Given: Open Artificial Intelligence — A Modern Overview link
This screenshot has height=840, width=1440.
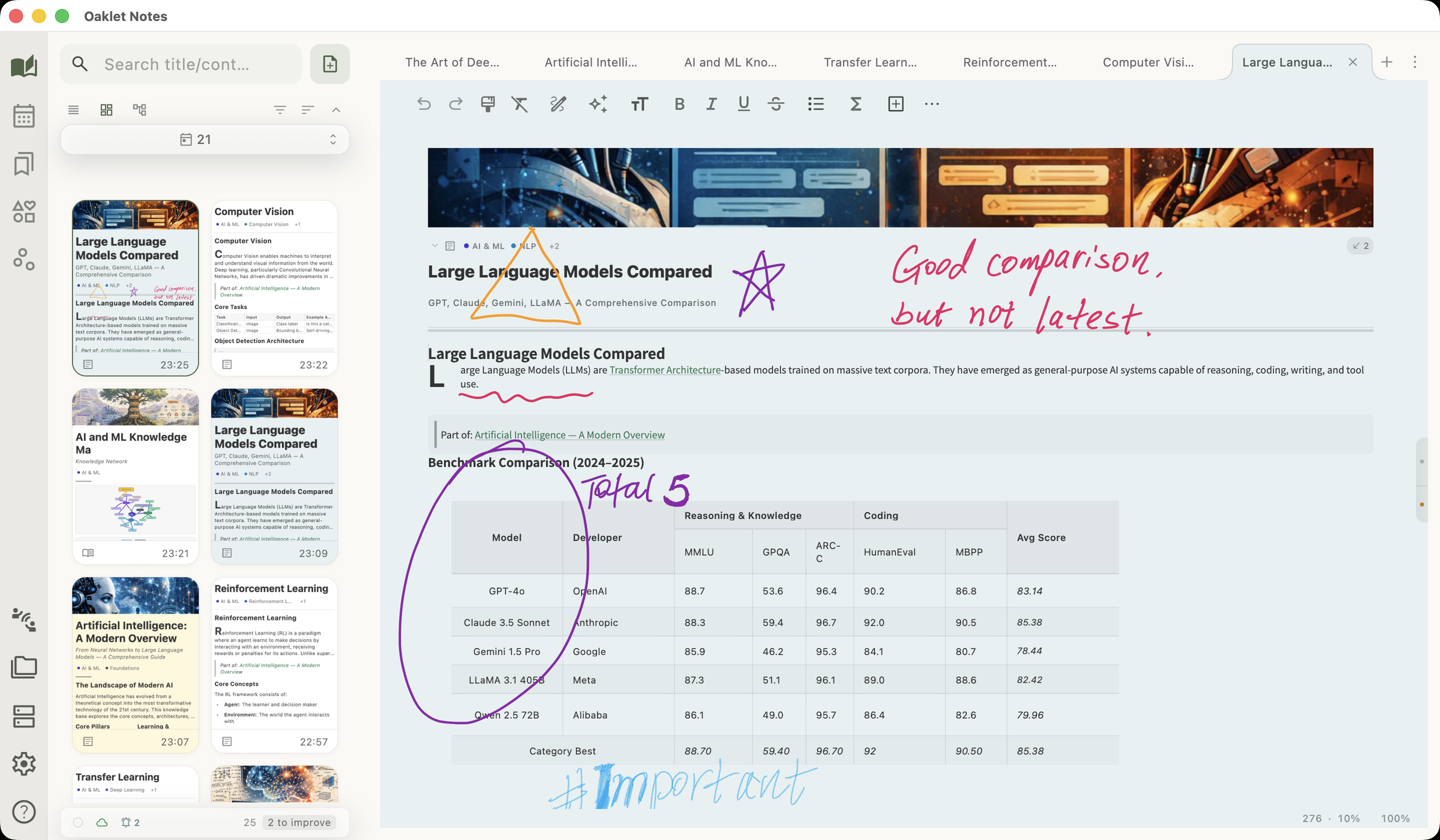Looking at the screenshot, I should pyautogui.click(x=569, y=435).
